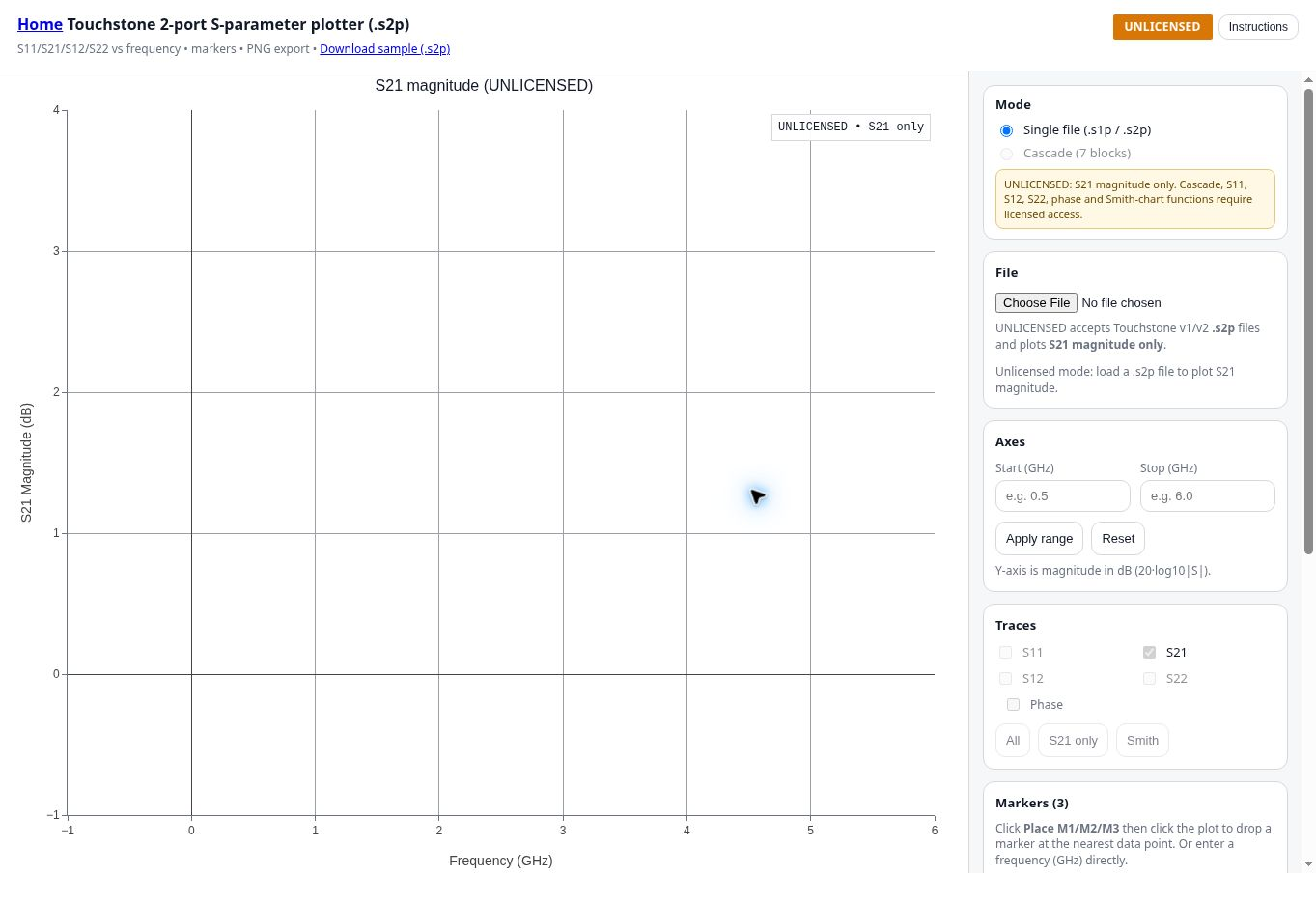This screenshot has width=1316, height=904.
Task: Reset the axis range
Action: coord(1118,539)
